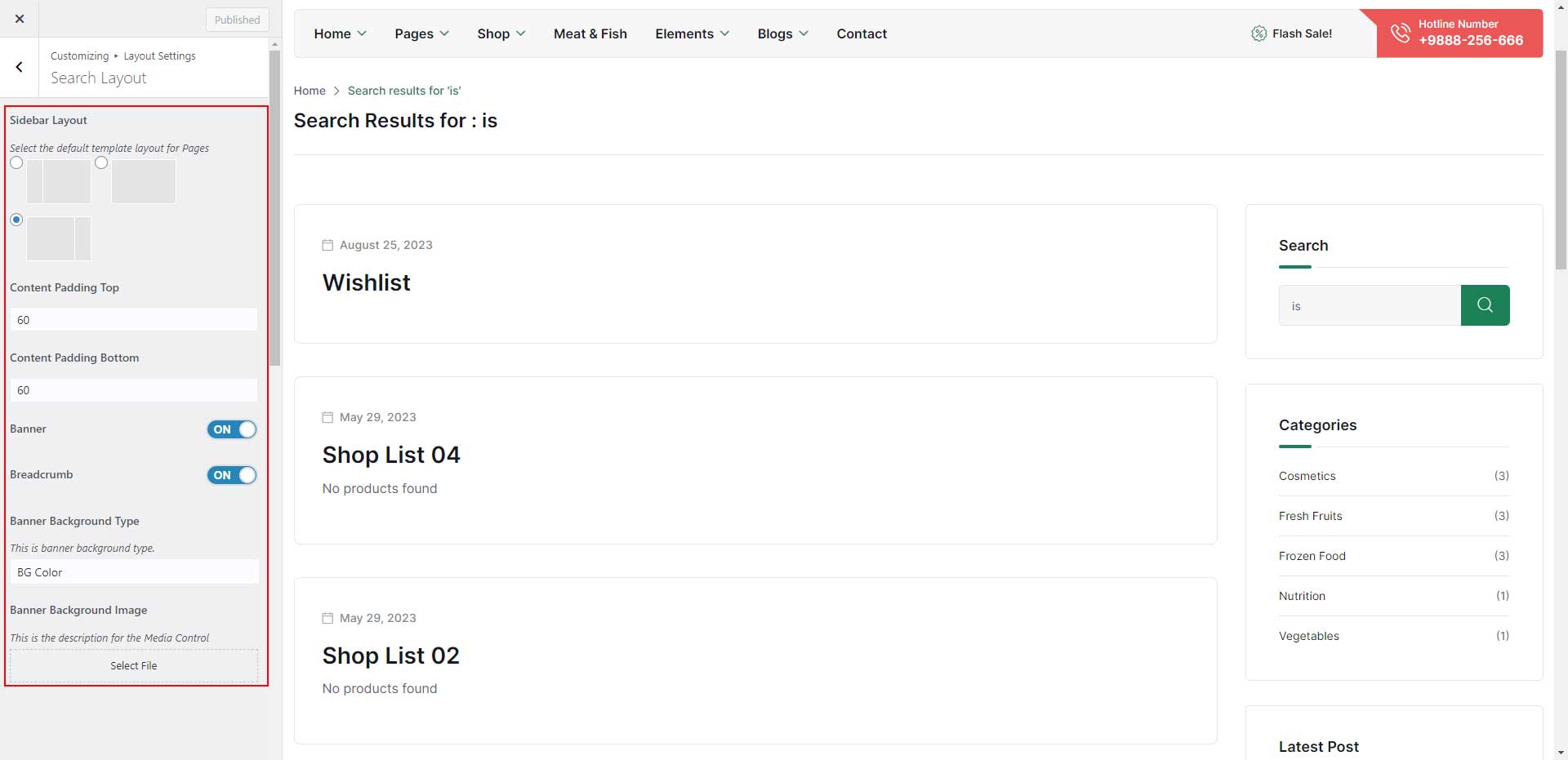
Task: Choose the left sidebar layout thumbnail
Action: point(59,181)
